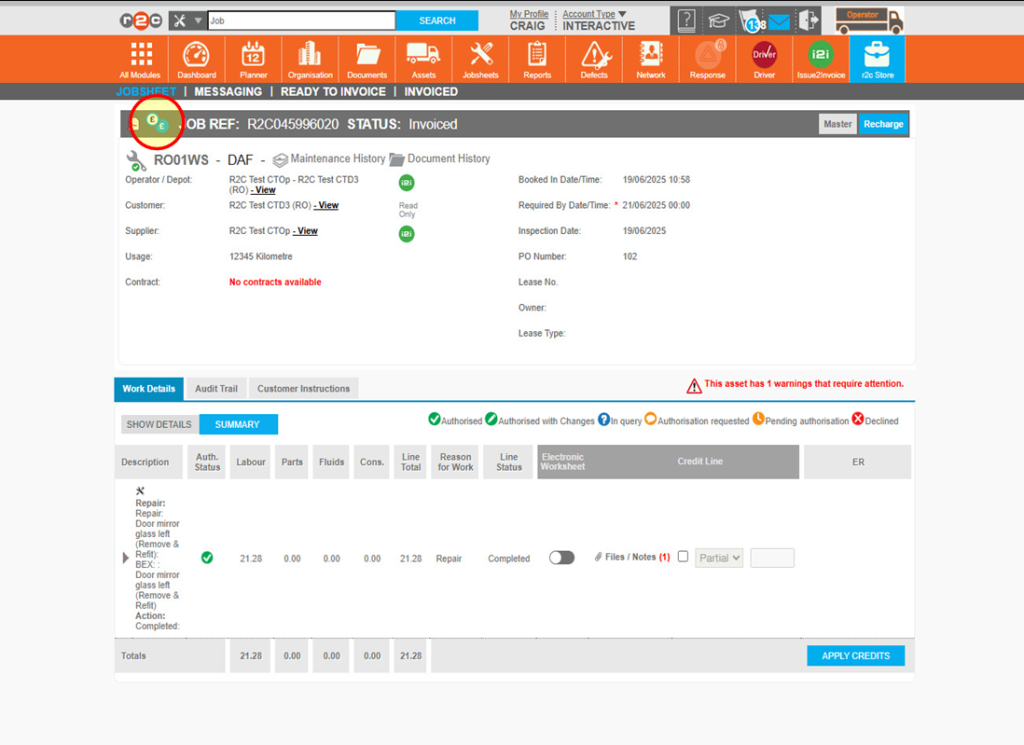Enable the credit line checkbox beside Partial dropdown
Viewport: 1024px width, 745px height.
click(683, 557)
